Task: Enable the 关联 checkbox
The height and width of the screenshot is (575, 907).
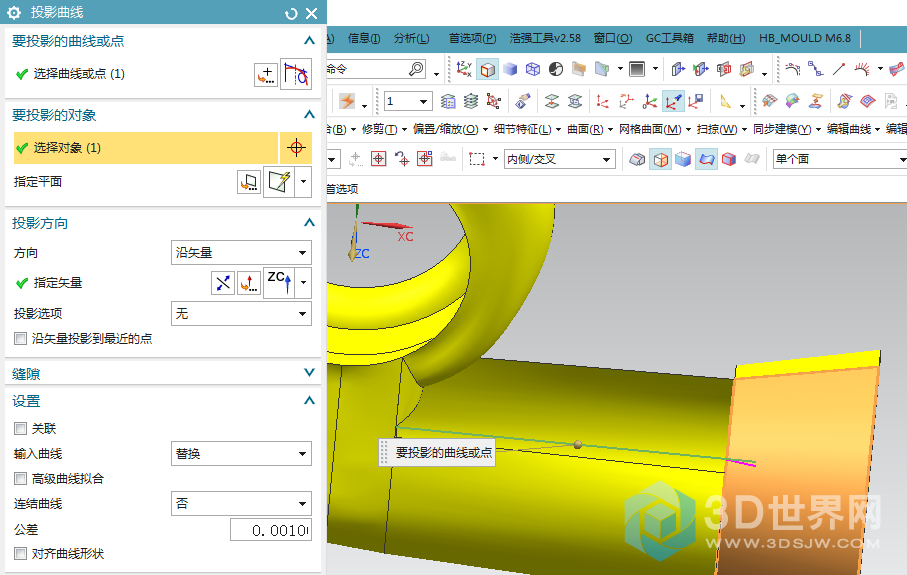Action: [x=20, y=429]
